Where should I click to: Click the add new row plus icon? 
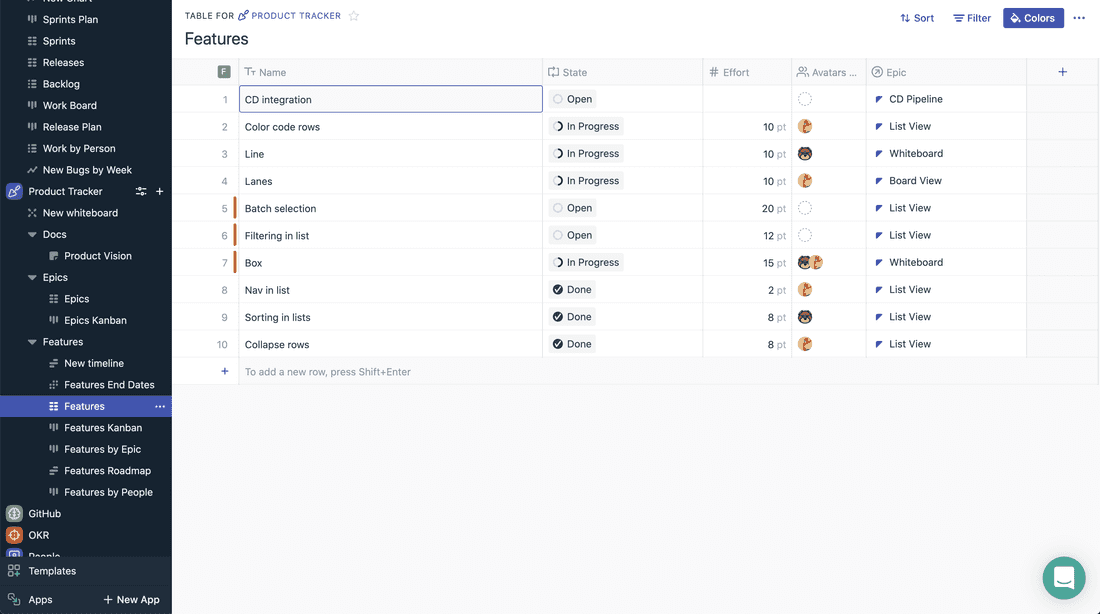[x=225, y=371]
